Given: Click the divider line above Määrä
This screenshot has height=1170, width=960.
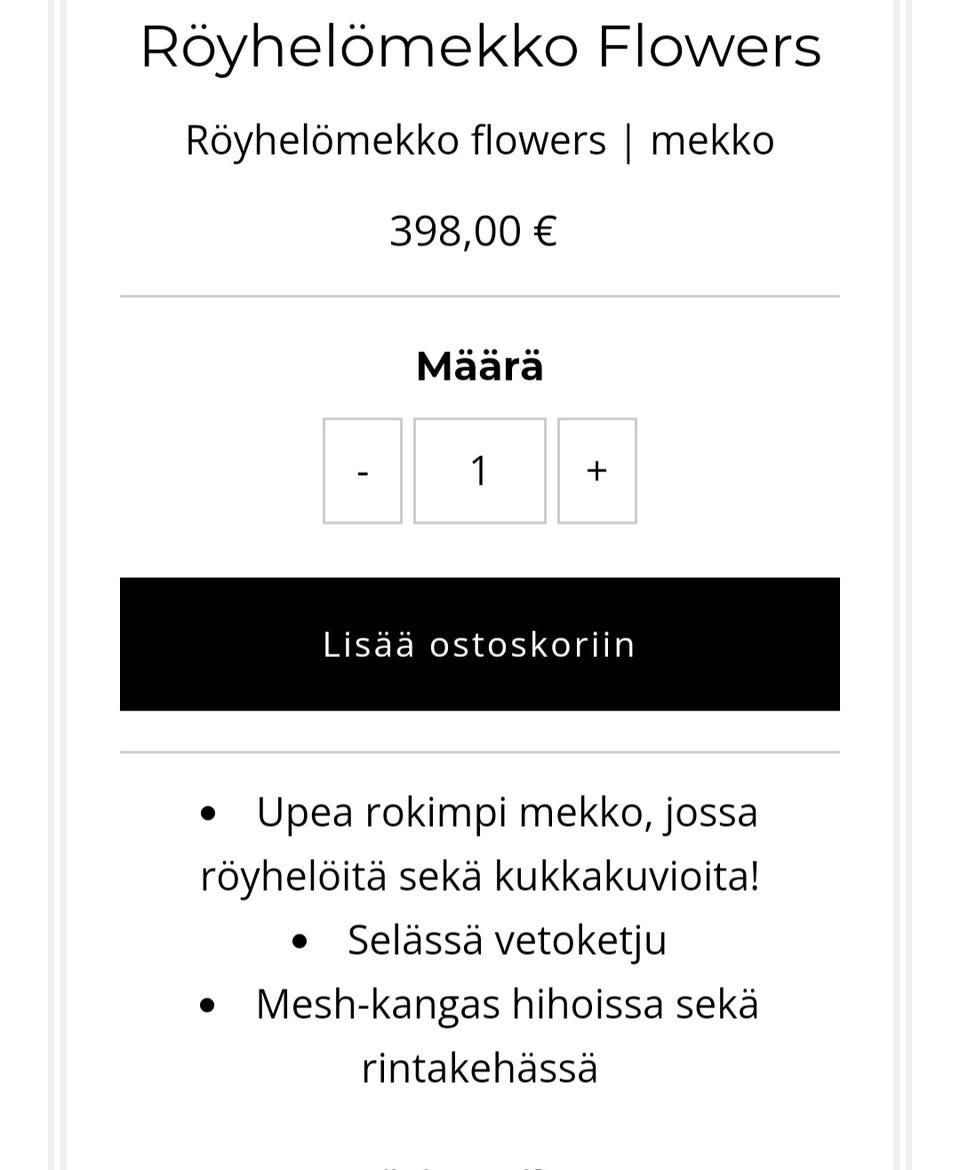Looking at the screenshot, I should [480, 296].
